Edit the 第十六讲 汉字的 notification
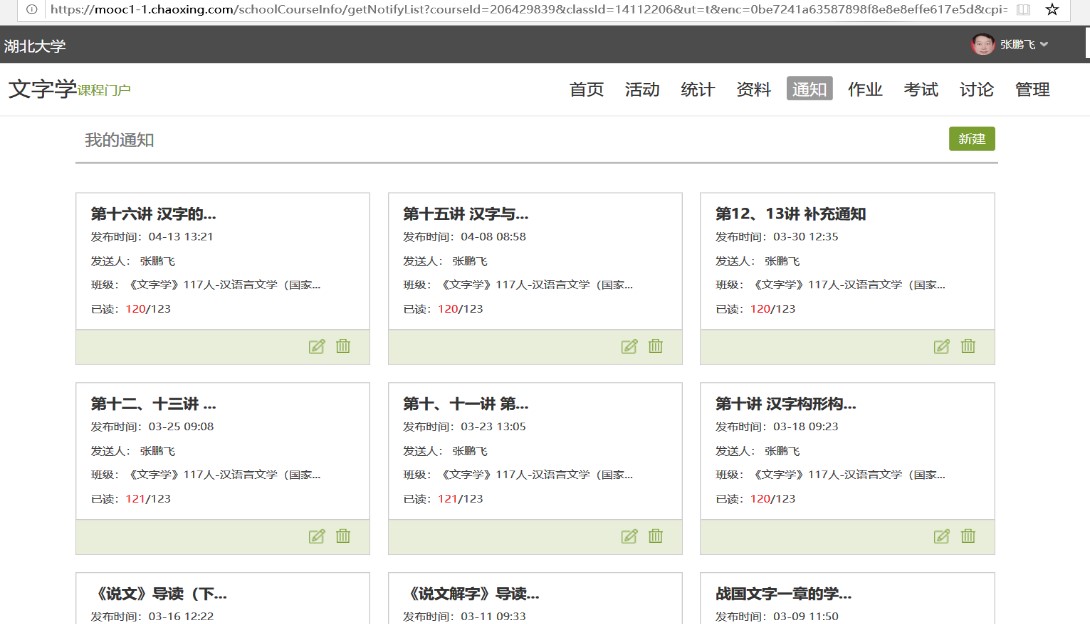The image size is (1090, 624). 317,347
